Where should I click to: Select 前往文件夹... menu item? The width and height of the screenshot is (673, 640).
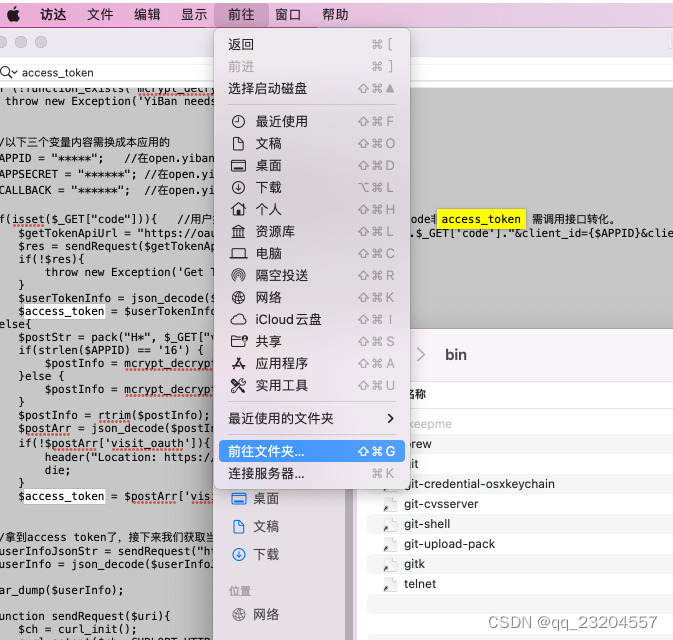[312, 452]
